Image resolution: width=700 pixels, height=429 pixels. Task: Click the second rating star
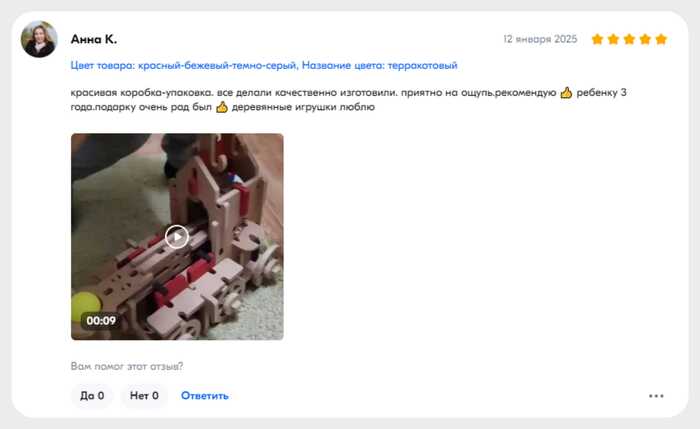coord(613,39)
